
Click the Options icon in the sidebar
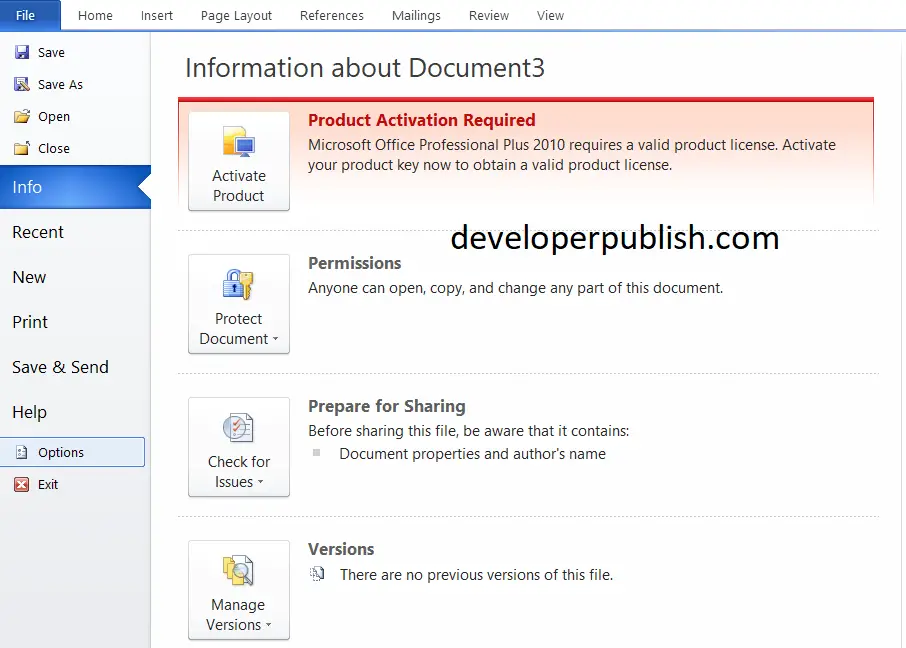tap(22, 452)
